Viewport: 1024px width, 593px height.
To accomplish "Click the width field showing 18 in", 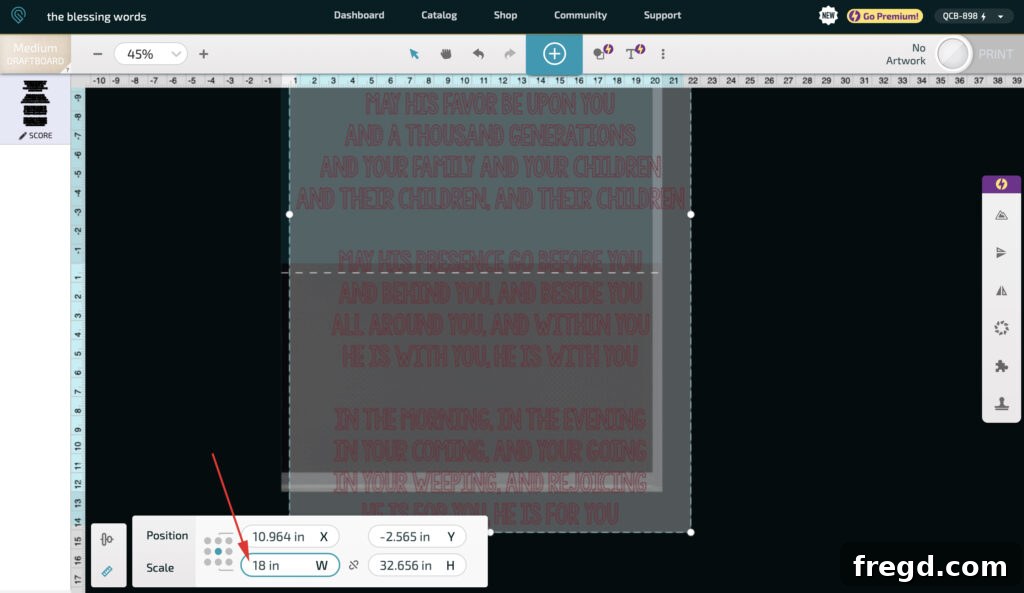I will pyautogui.click(x=290, y=565).
